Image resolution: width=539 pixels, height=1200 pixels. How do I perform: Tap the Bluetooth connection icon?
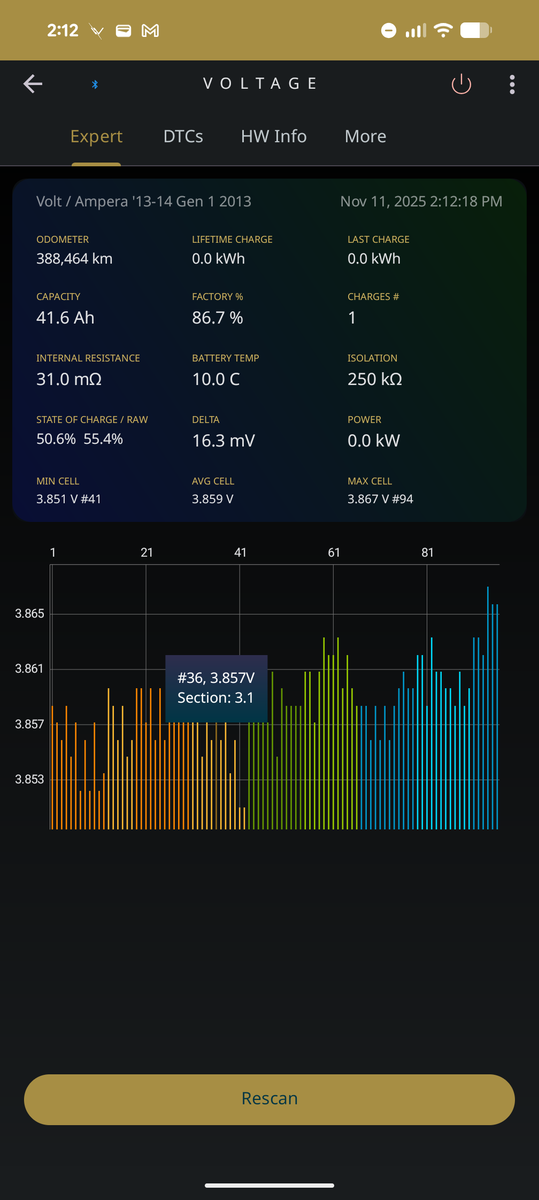(96, 84)
